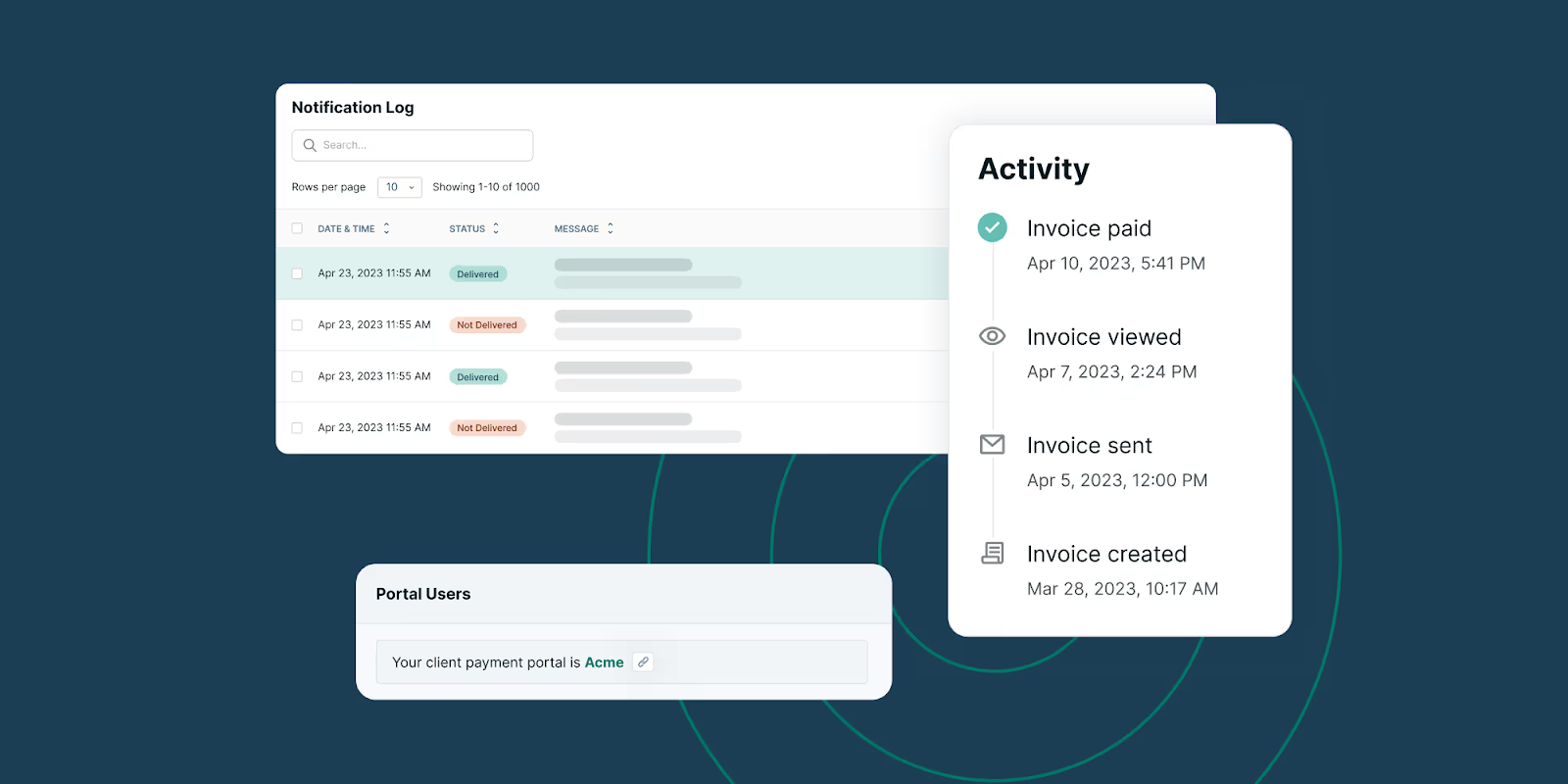The width and height of the screenshot is (1568, 784).
Task: Click the Not Delivered badge in fourth row
Action: click(487, 428)
